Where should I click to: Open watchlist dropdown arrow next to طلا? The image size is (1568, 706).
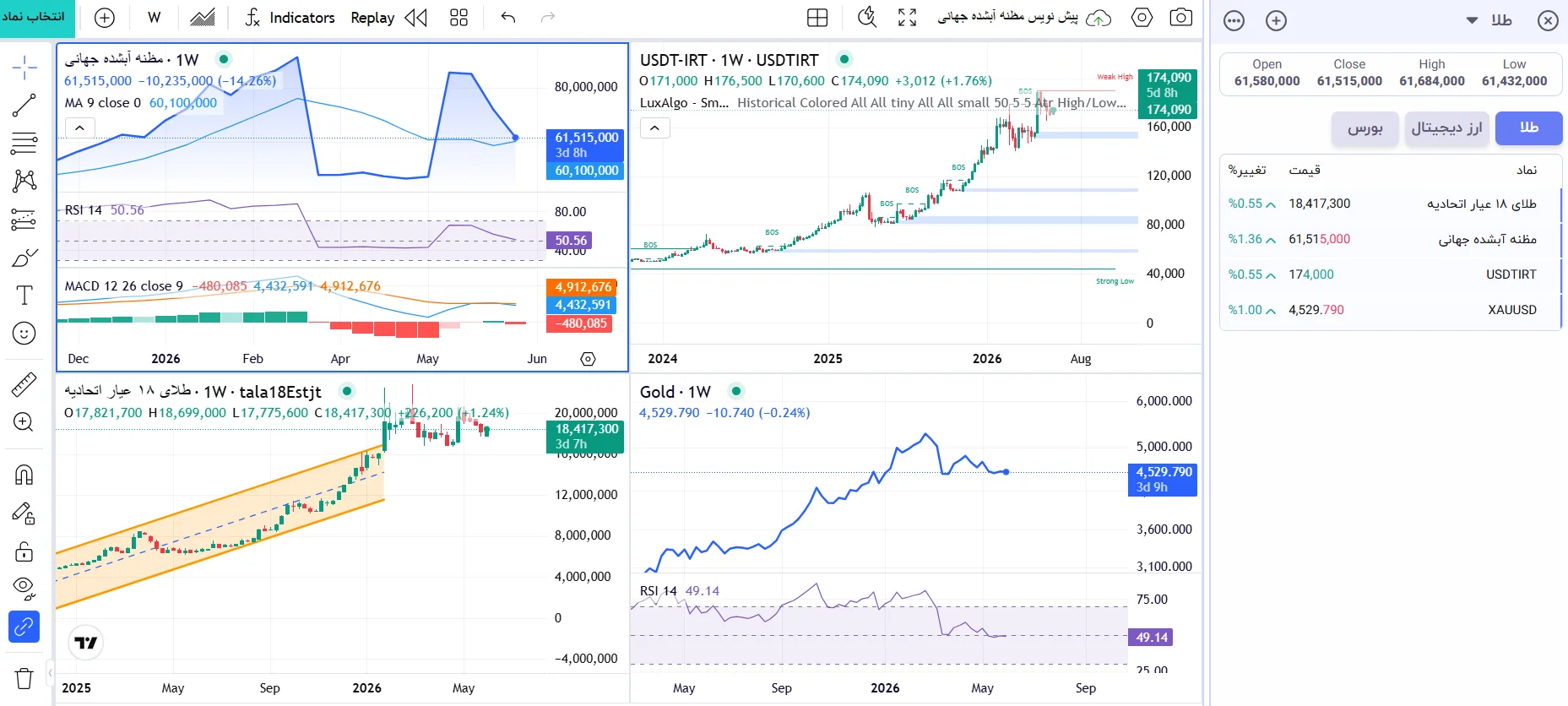coord(1472,20)
